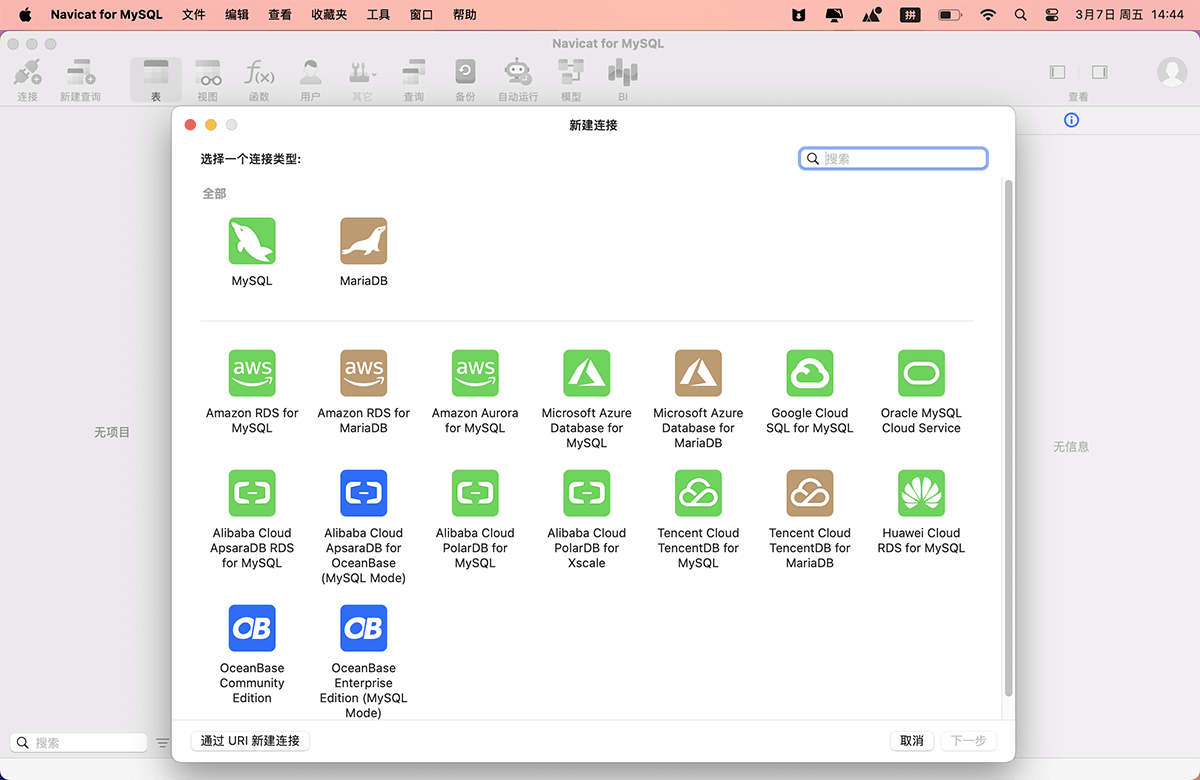Select the MySQL connection type

[x=252, y=241]
